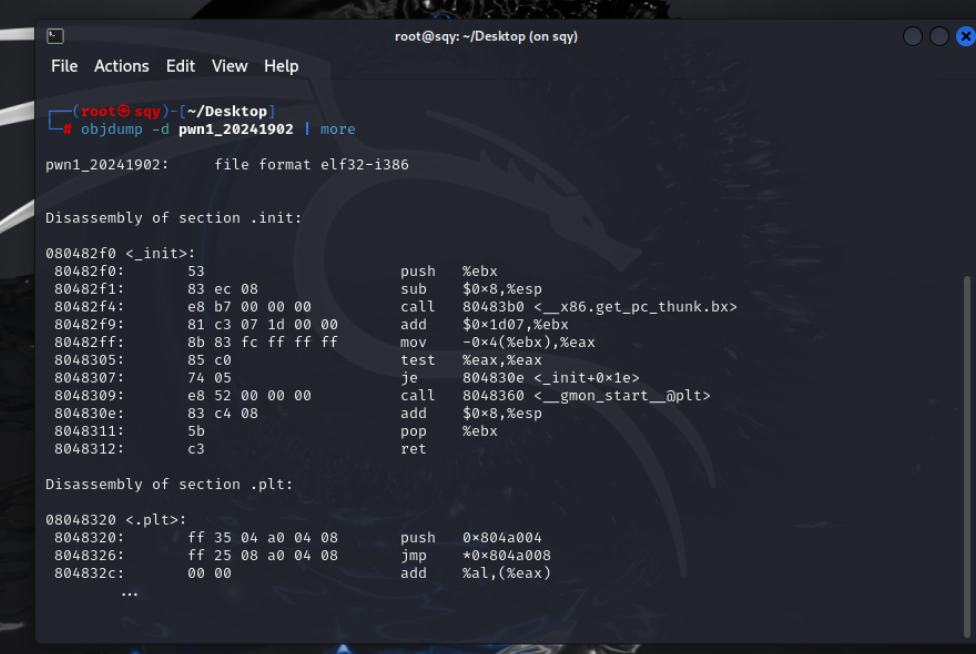976x654 pixels.
Task: Click 'mov -0x4(%ebx),%eax' instruction
Action: point(497,342)
